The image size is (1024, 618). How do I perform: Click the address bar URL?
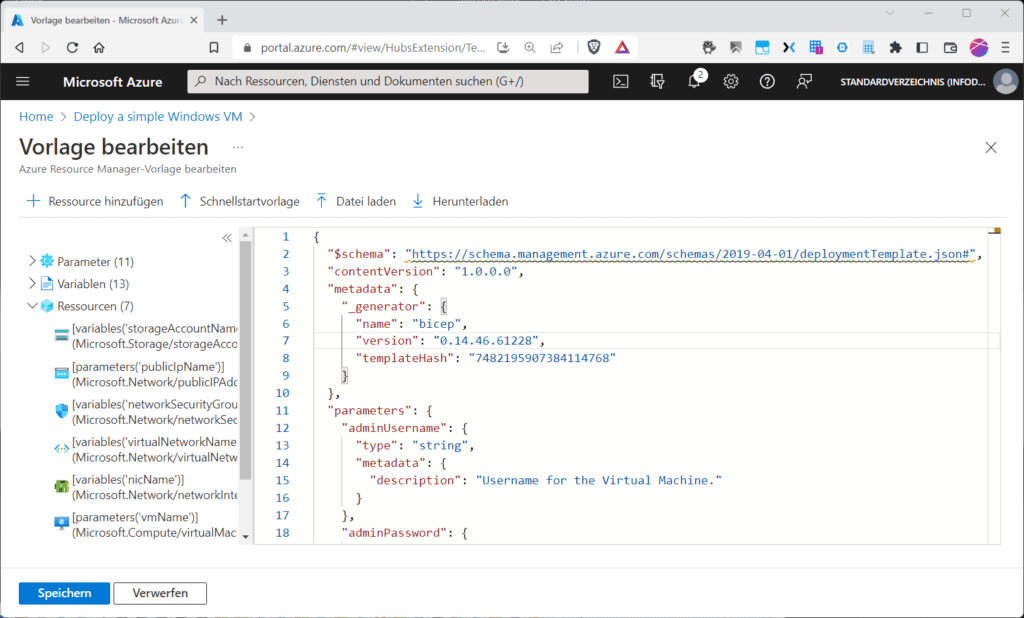click(x=373, y=48)
